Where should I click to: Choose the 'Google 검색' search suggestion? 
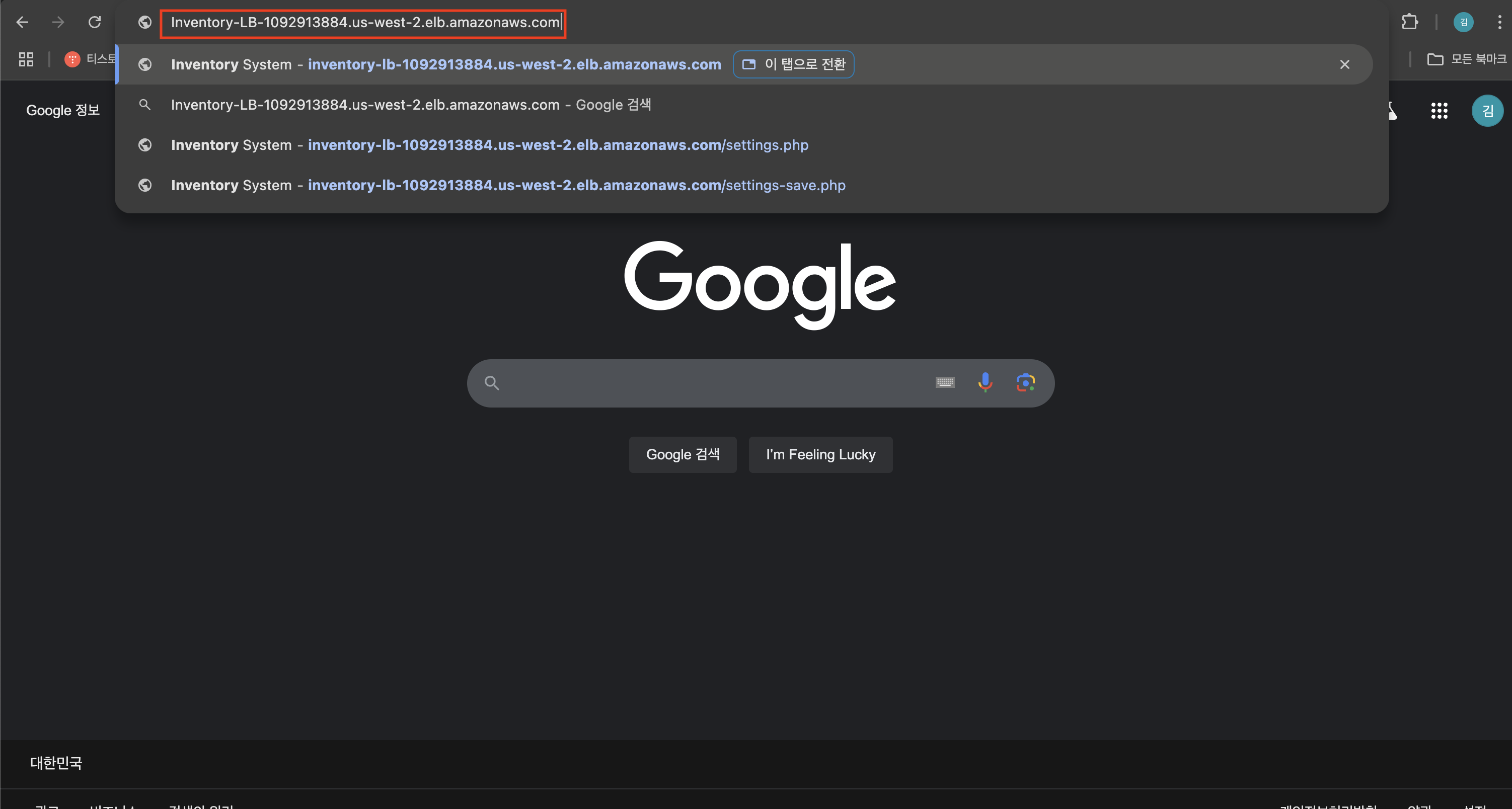pyautogui.click(x=410, y=105)
